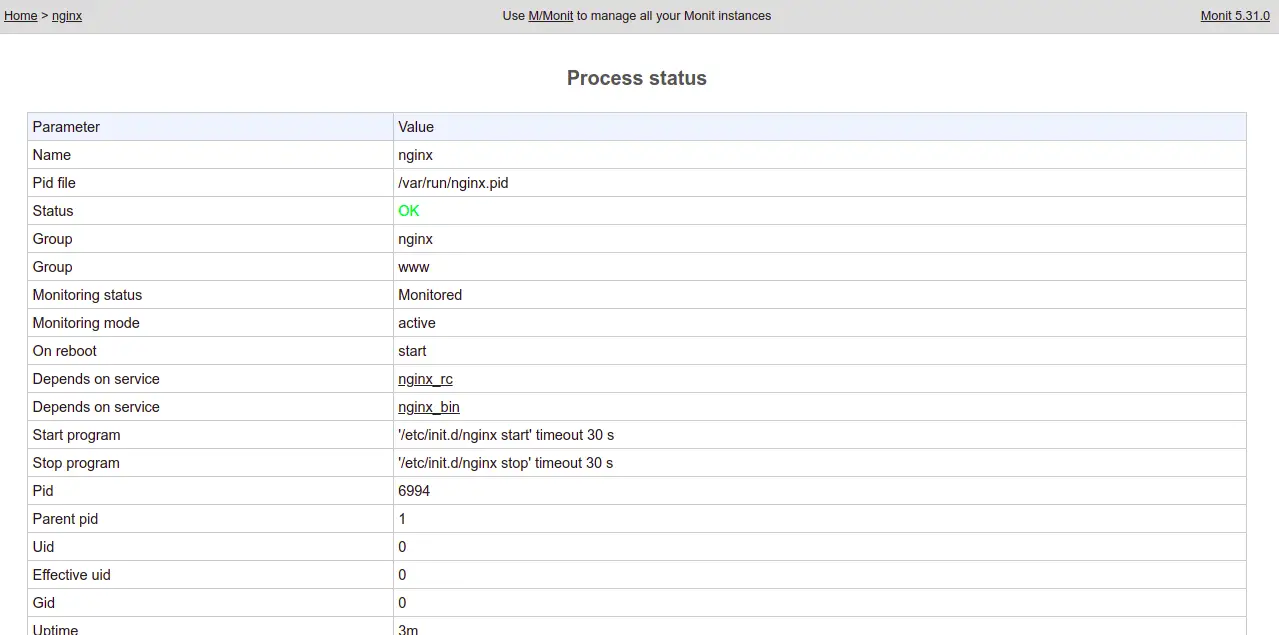Open the M/Monit link in header

[551, 16]
